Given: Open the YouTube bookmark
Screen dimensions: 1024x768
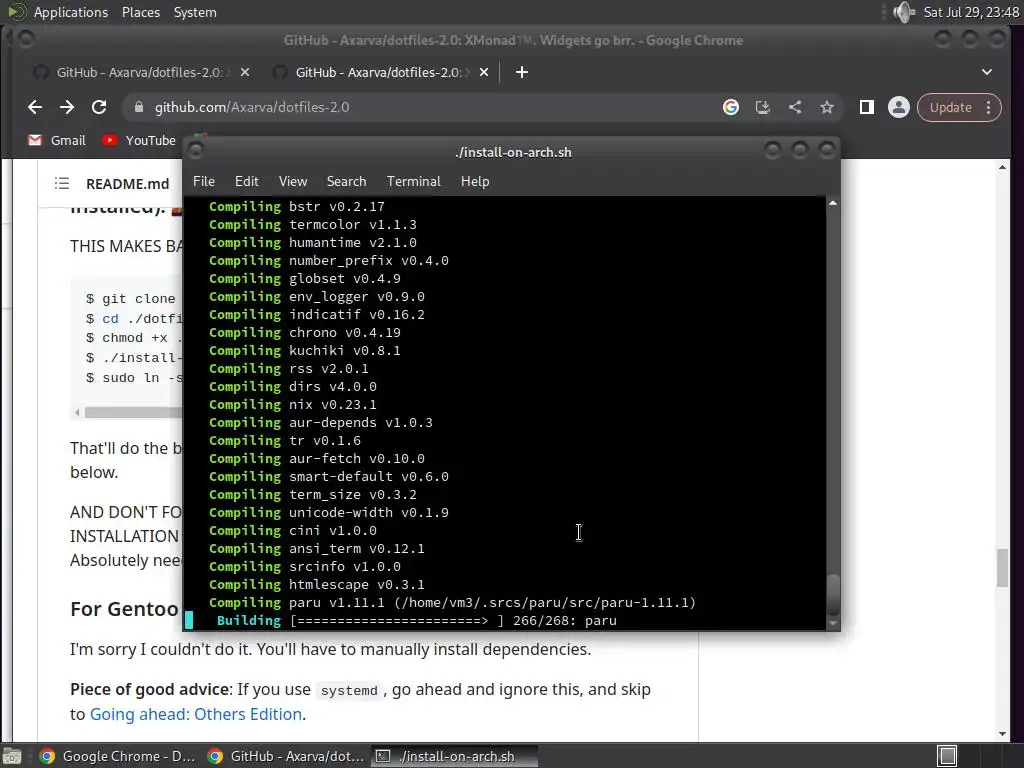Looking at the screenshot, I should pyautogui.click(x=139, y=140).
